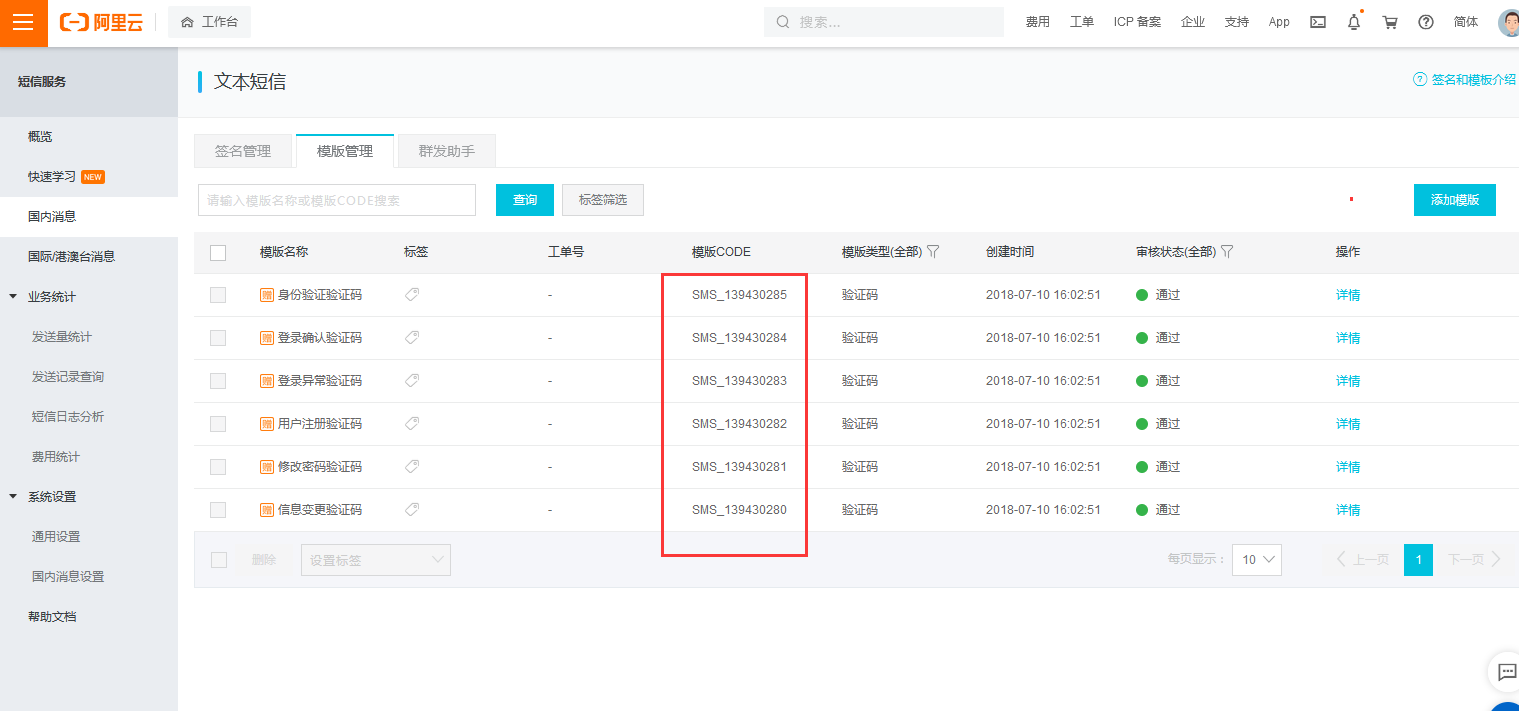Filter by 审核状态 funnel icon

(x=1227, y=252)
